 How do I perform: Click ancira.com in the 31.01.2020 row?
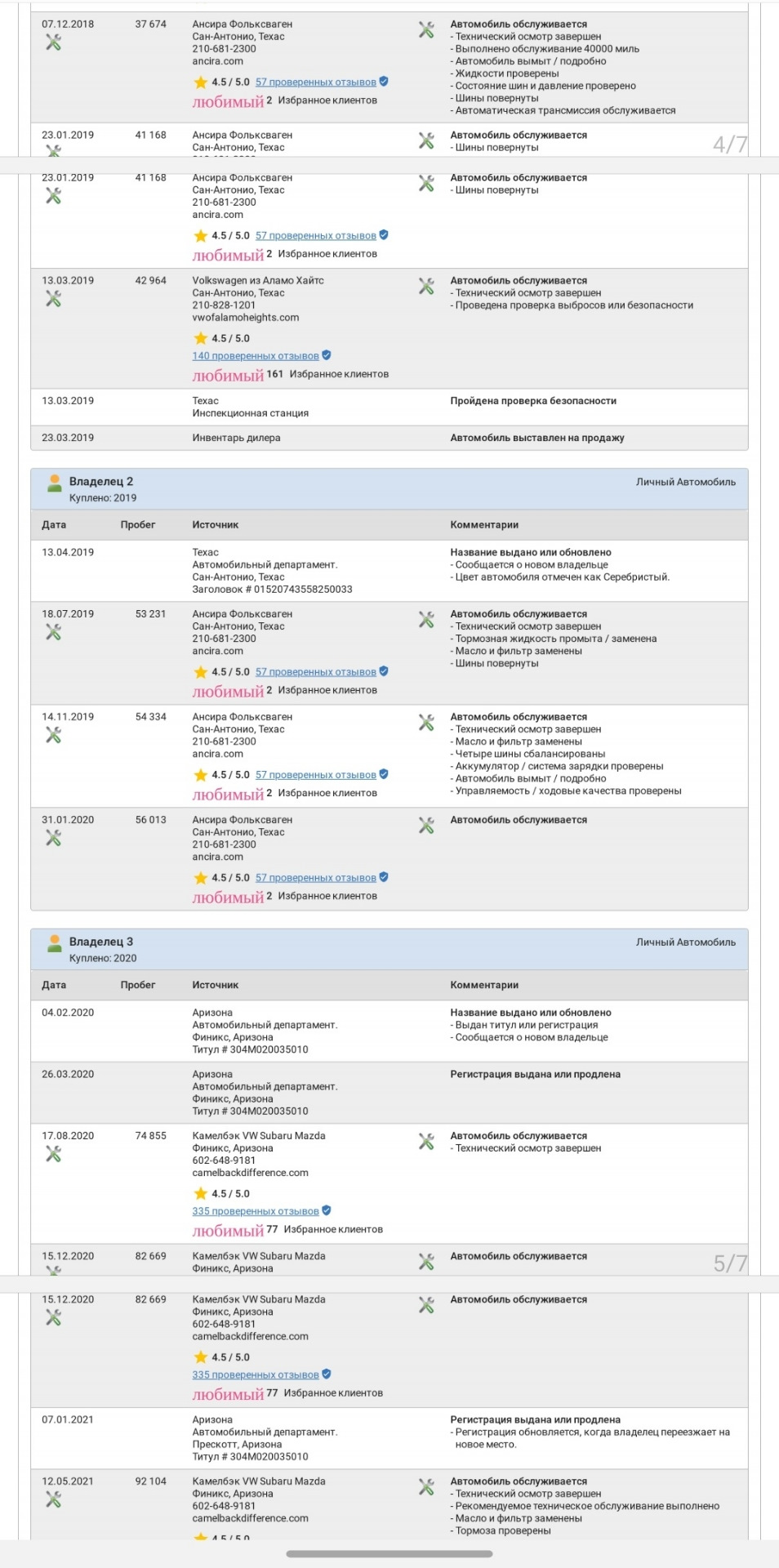(218, 857)
